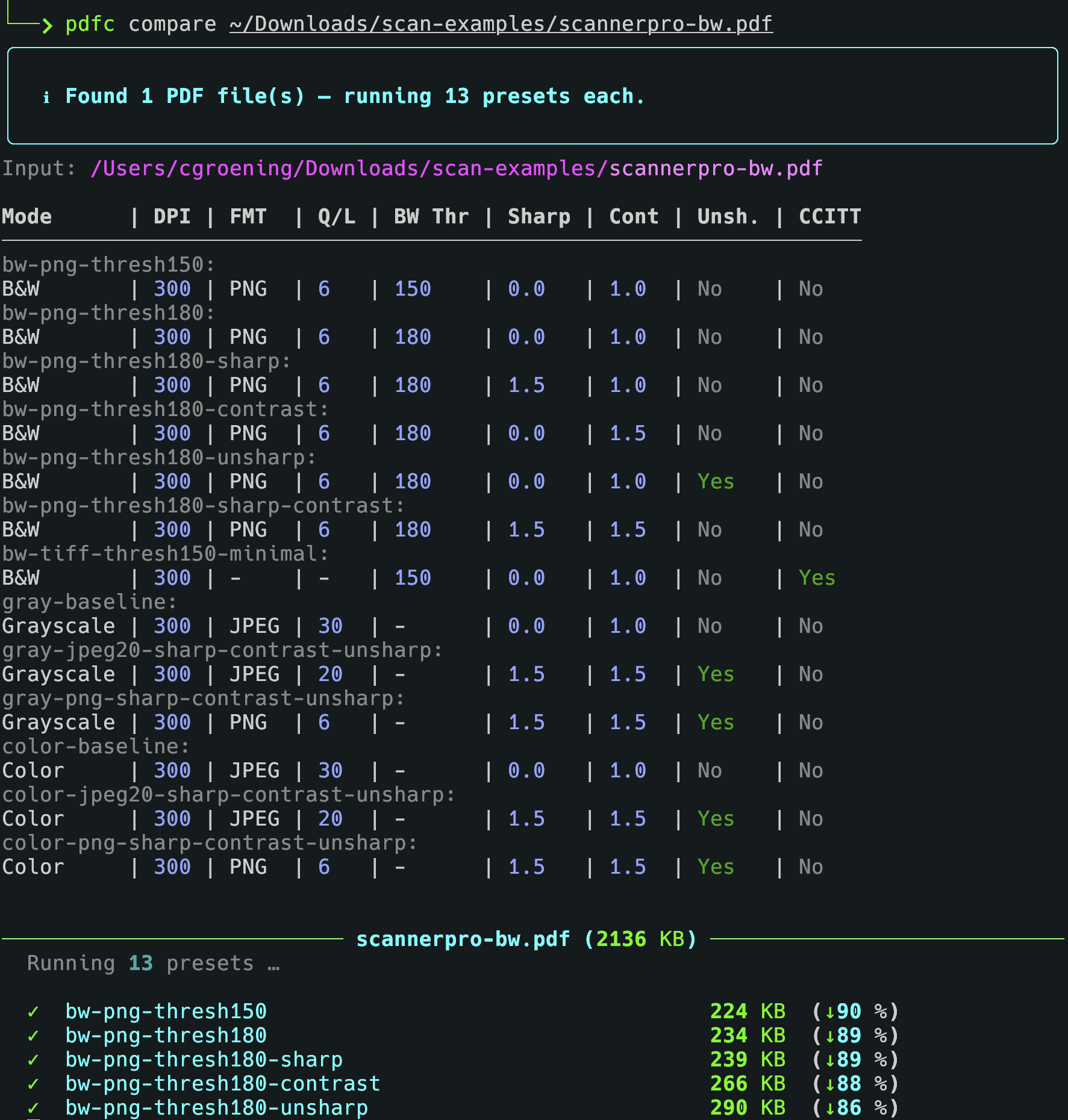Click the green checkmark beside bw-png-thresh150
This screenshot has height=1120, width=1068.
(x=34, y=1011)
